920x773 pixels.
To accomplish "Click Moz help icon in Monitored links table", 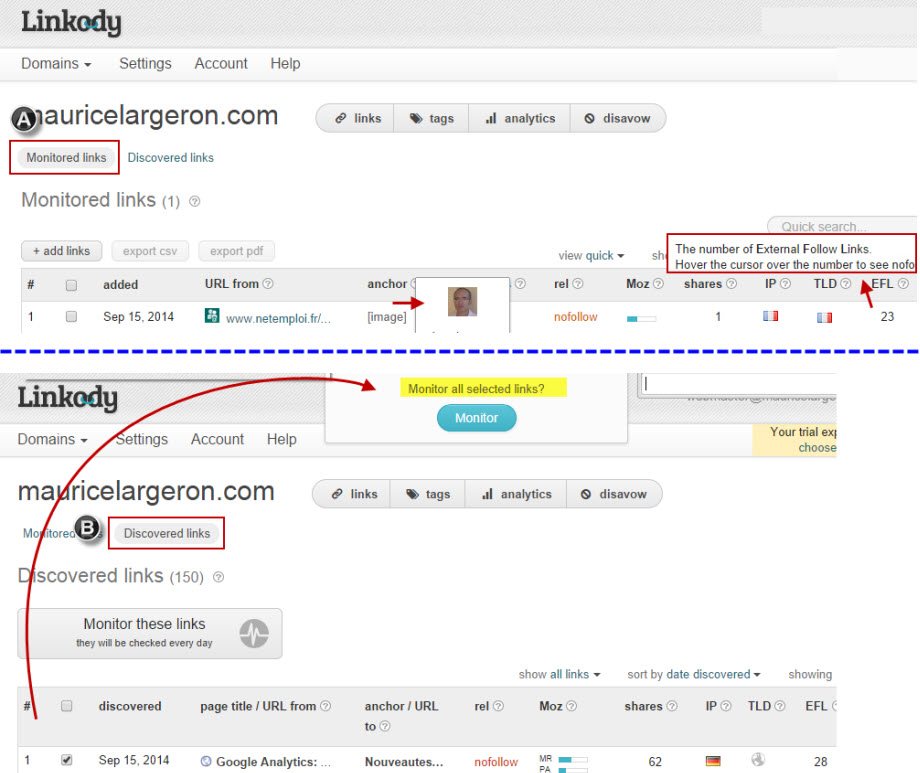I will point(658,283).
